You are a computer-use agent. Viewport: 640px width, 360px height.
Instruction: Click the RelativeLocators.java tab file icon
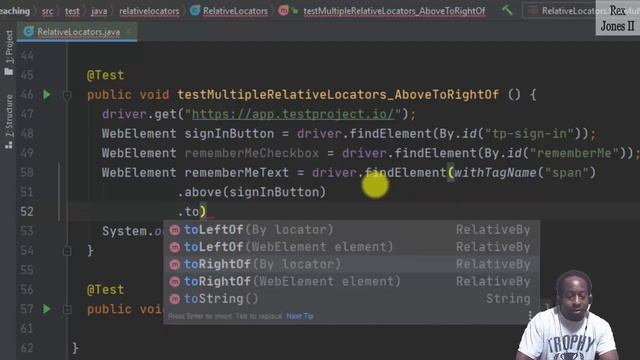pyautogui.click(x=28, y=31)
